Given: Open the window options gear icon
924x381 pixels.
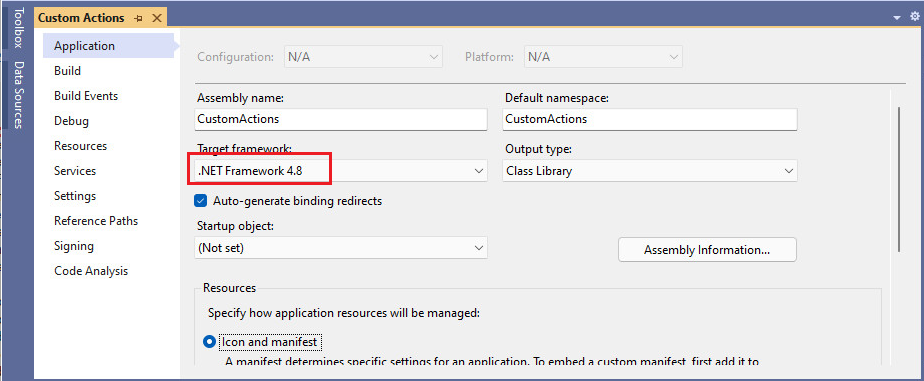Looking at the screenshot, I should 914,17.
